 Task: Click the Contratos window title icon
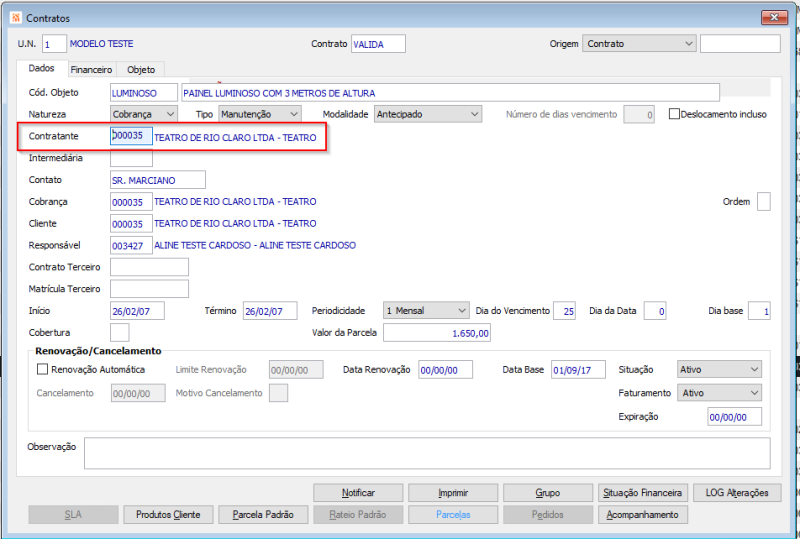pyautogui.click(x=16, y=18)
